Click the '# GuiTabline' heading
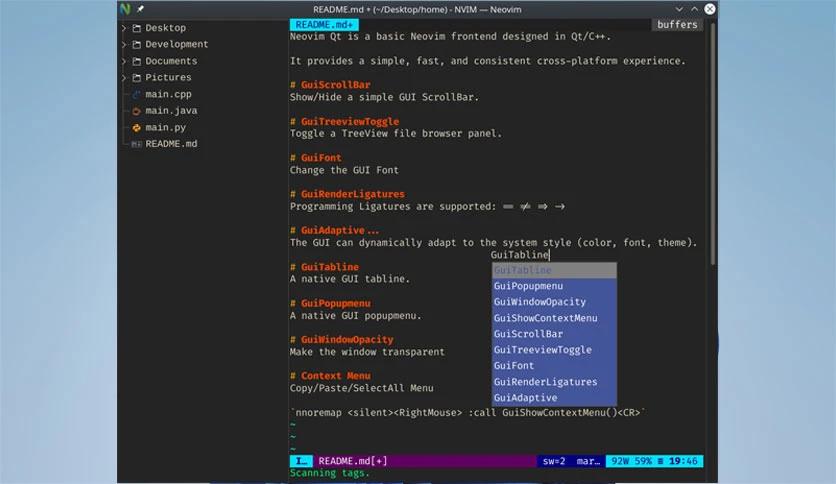The image size is (836, 484). point(325,267)
